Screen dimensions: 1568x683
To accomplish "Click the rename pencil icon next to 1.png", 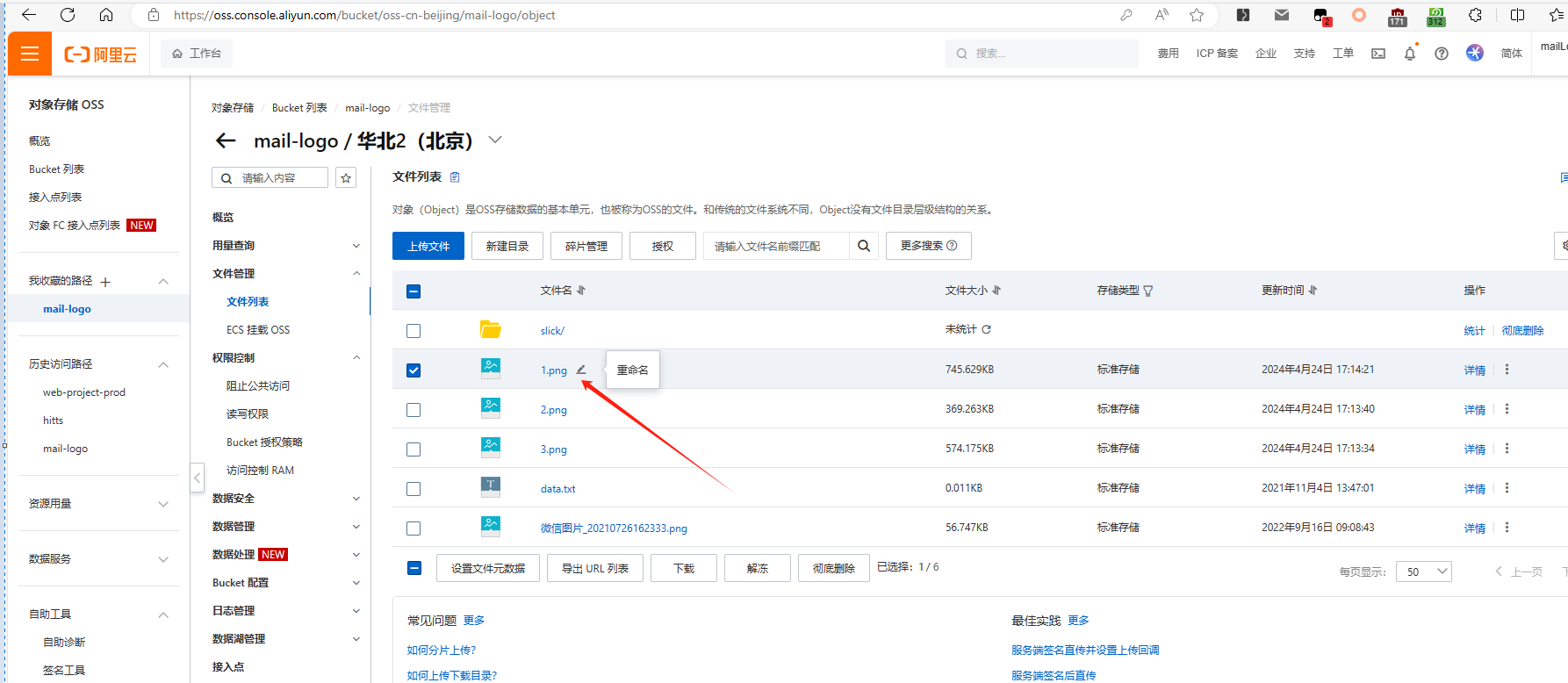I will click(581, 370).
